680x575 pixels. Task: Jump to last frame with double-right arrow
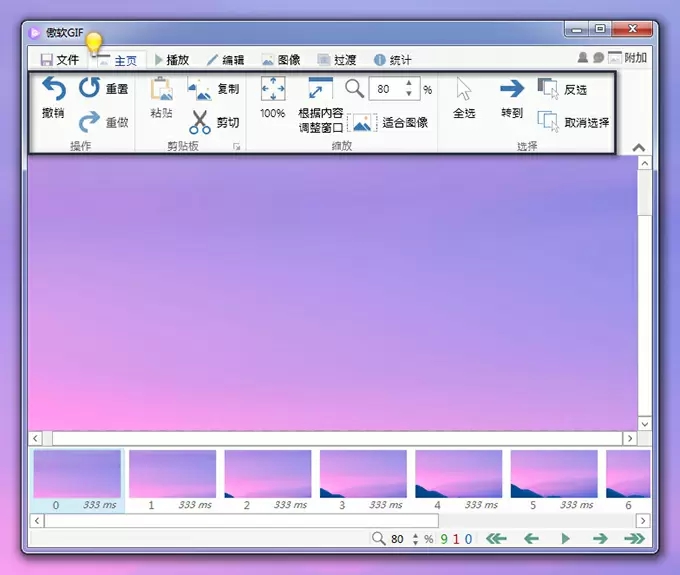coord(634,539)
